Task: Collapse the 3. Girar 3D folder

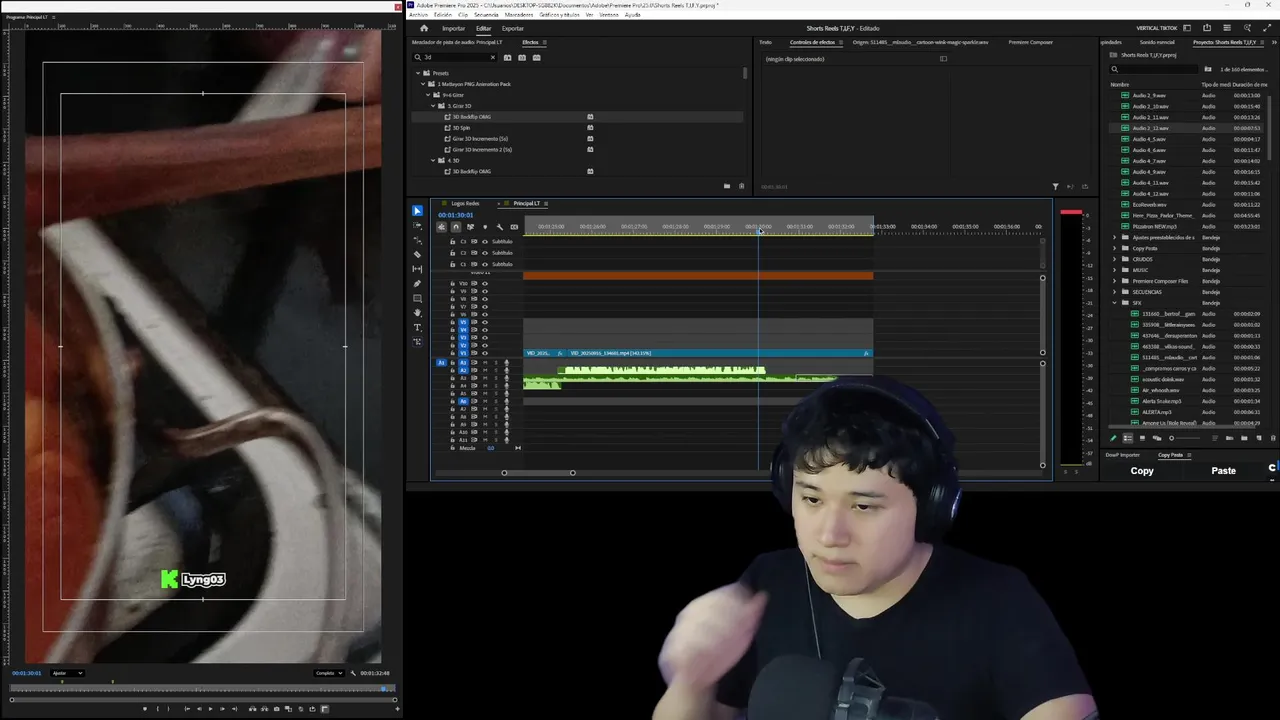Action: [x=434, y=106]
